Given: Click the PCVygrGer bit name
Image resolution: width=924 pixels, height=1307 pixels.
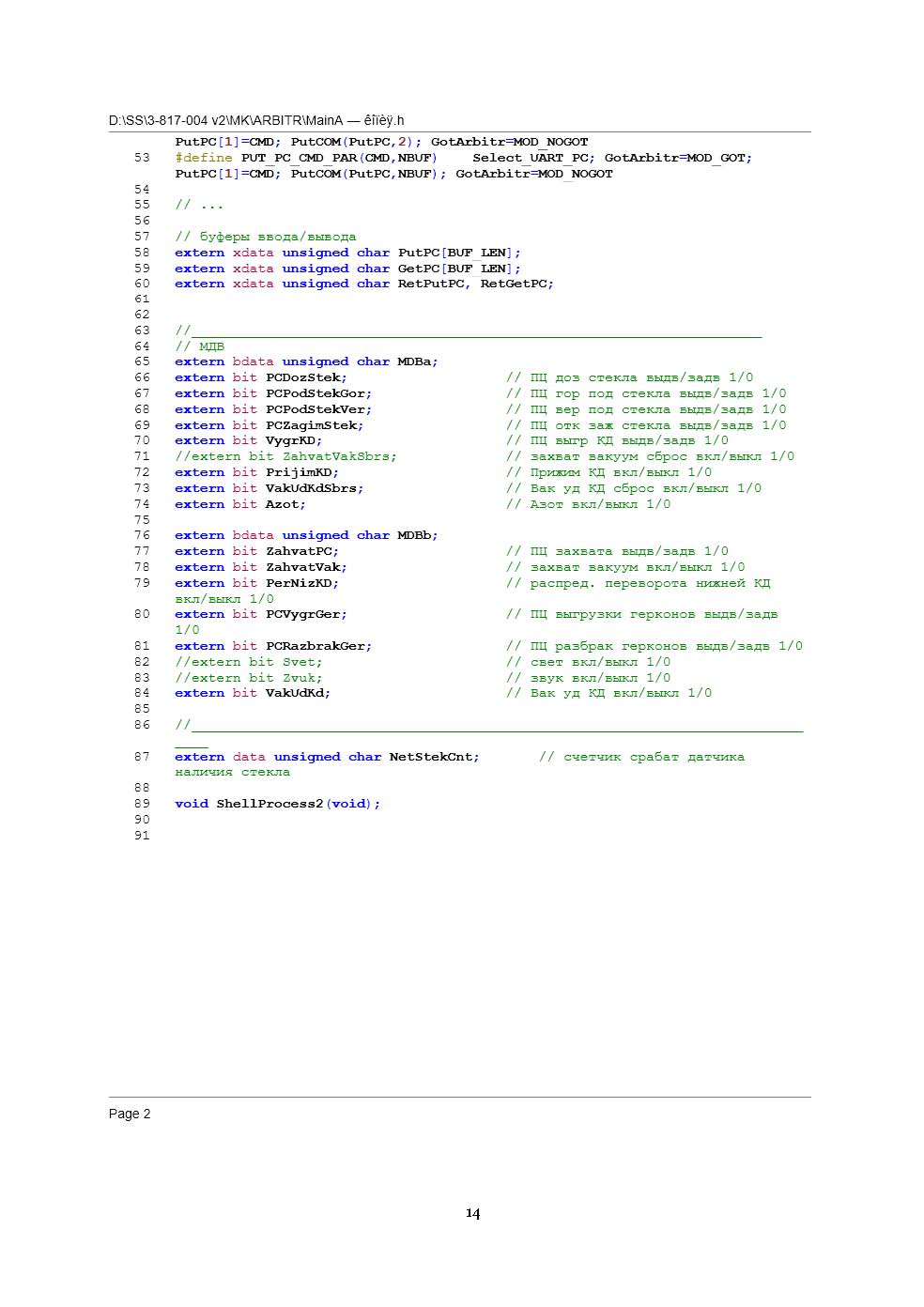Looking at the screenshot, I should pyautogui.click(x=303, y=614).
